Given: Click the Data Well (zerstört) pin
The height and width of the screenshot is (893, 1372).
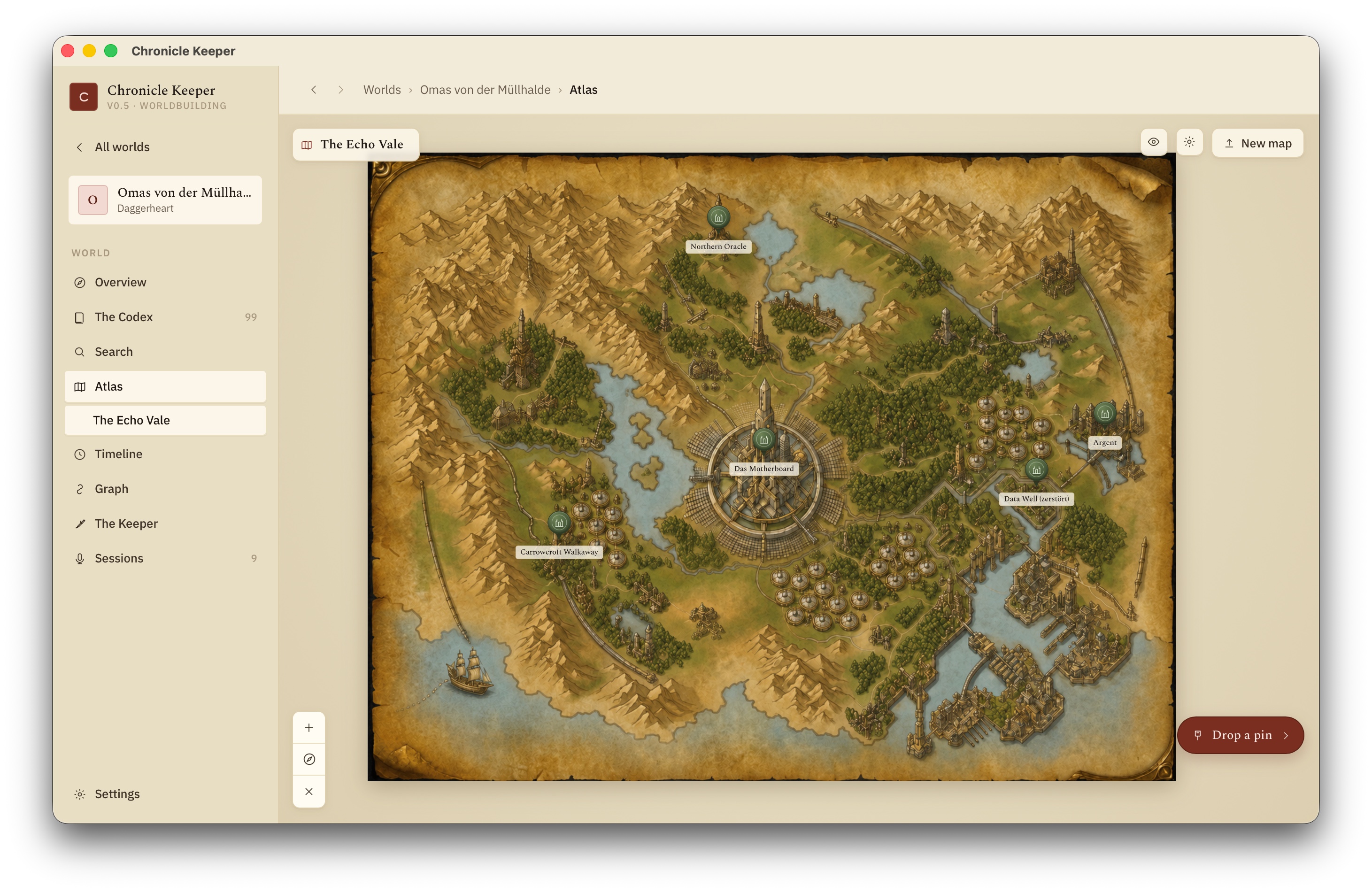Looking at the screenshot, I should [1036, 470].
